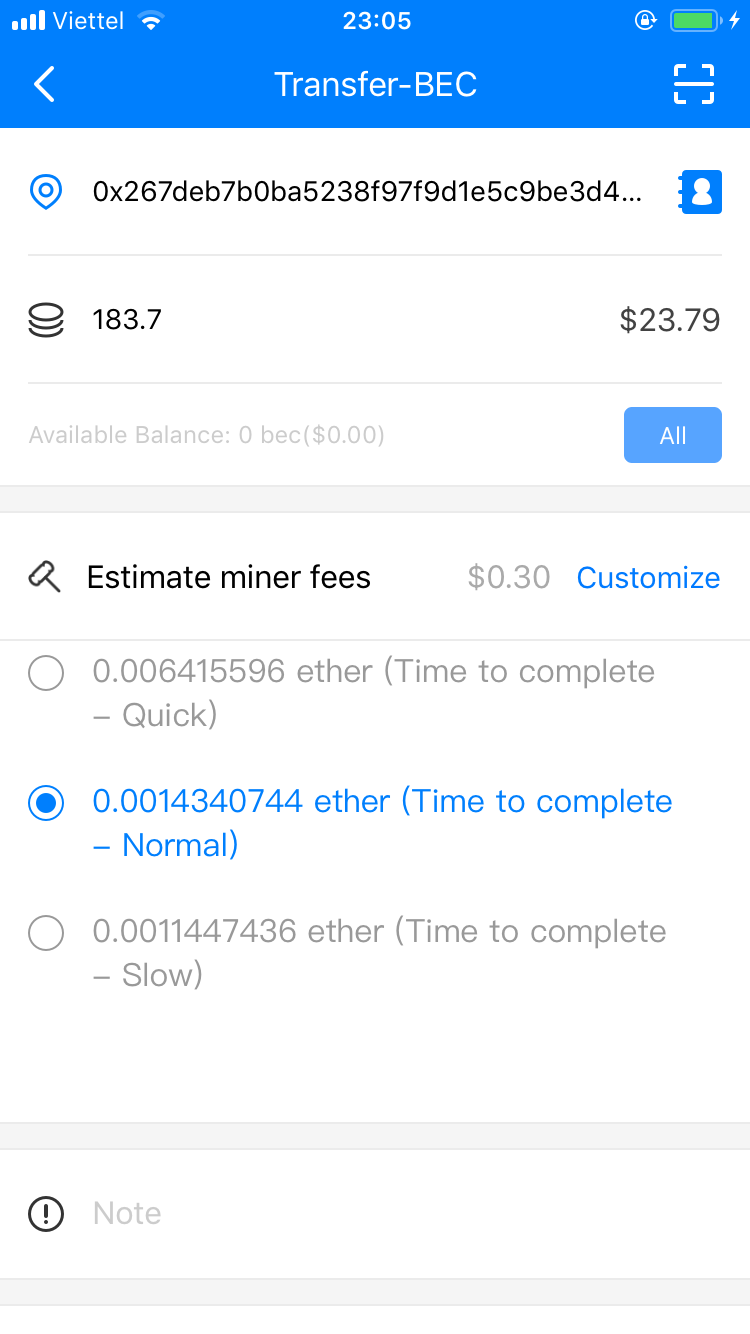Tap the back arrow icon

pyautogui.click(x=45, y=84)
